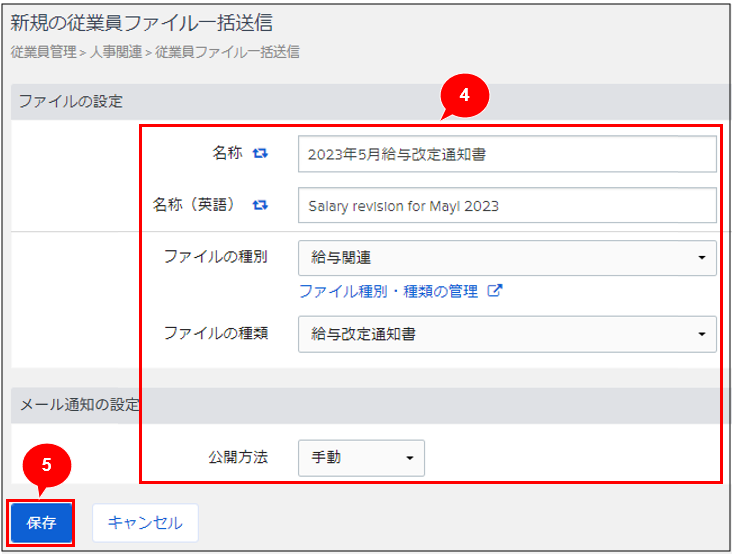Open the 公開方法 dropdown set to 手動
732x554 pixels.
[x=361, y=457]
